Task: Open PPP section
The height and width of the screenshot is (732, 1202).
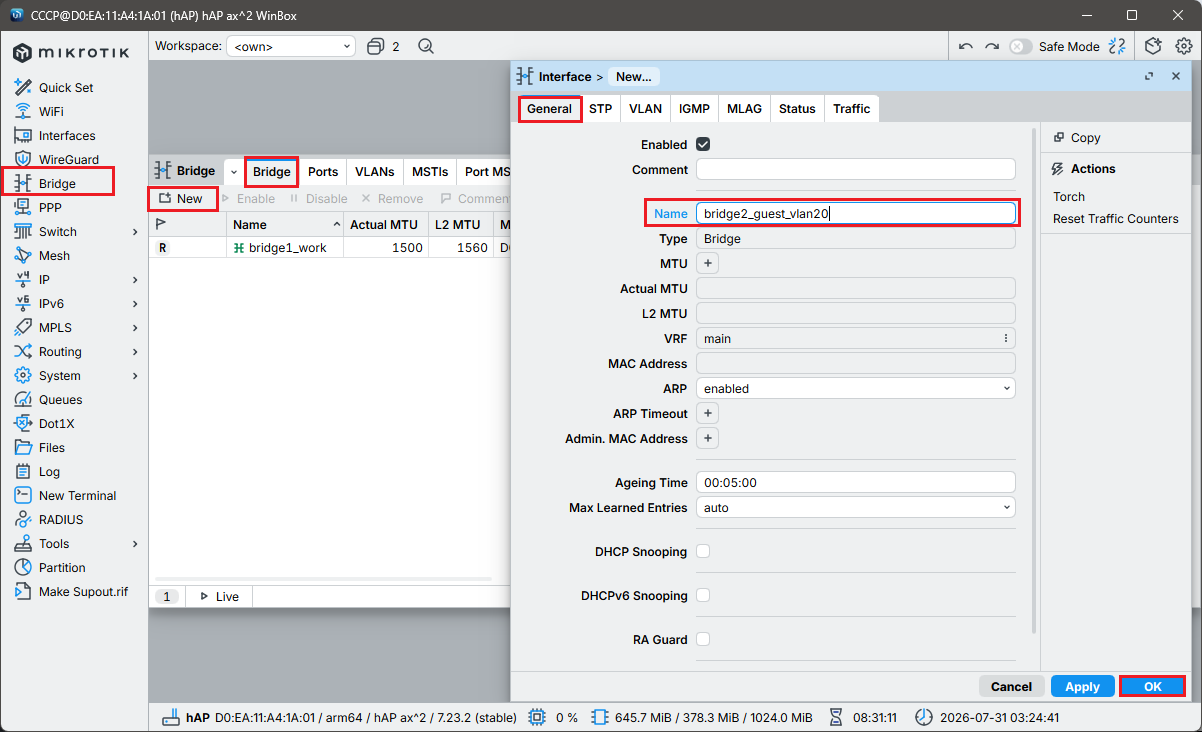Action: [x=50, y=207]
